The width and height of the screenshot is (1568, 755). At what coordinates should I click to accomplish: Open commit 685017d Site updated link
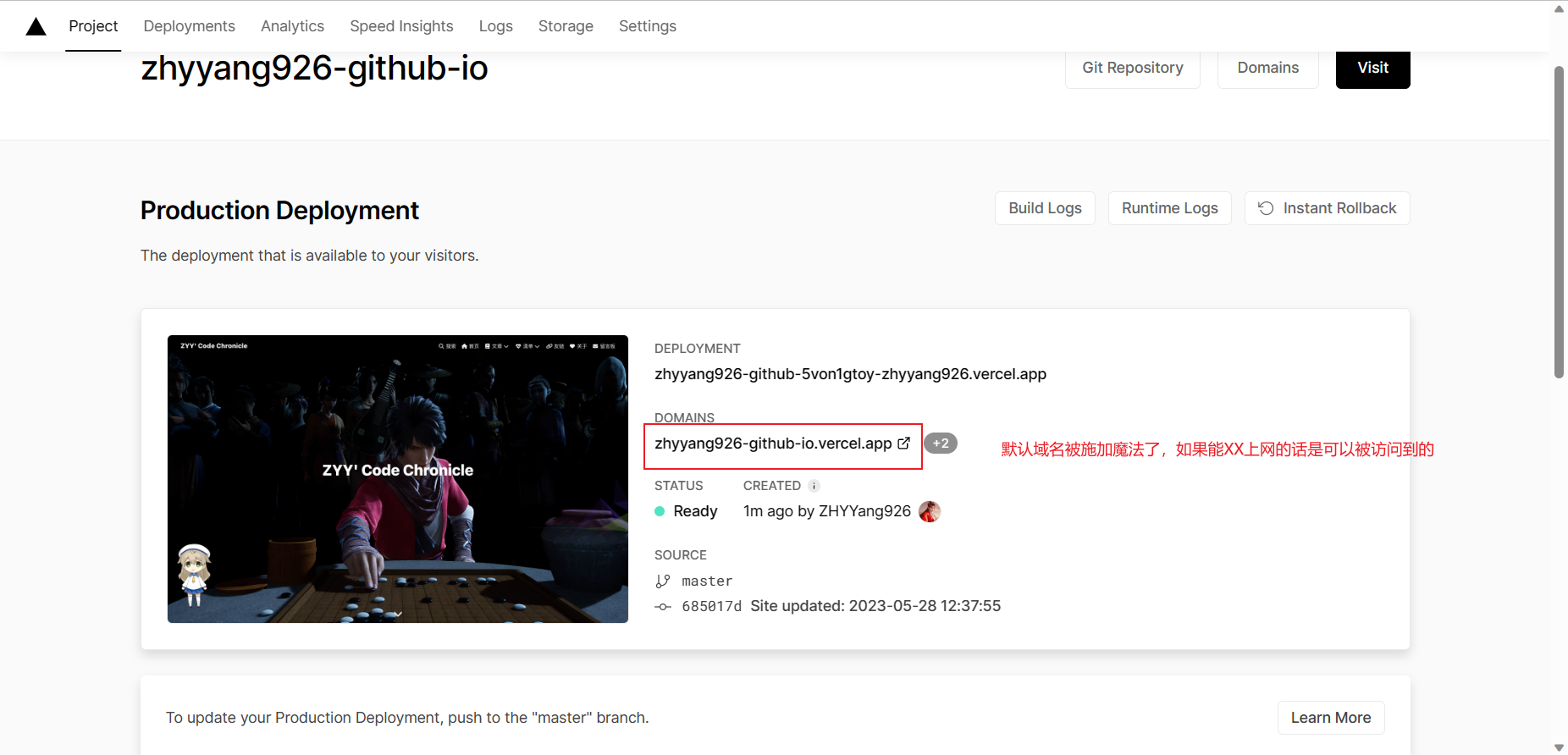coord(842,606)
